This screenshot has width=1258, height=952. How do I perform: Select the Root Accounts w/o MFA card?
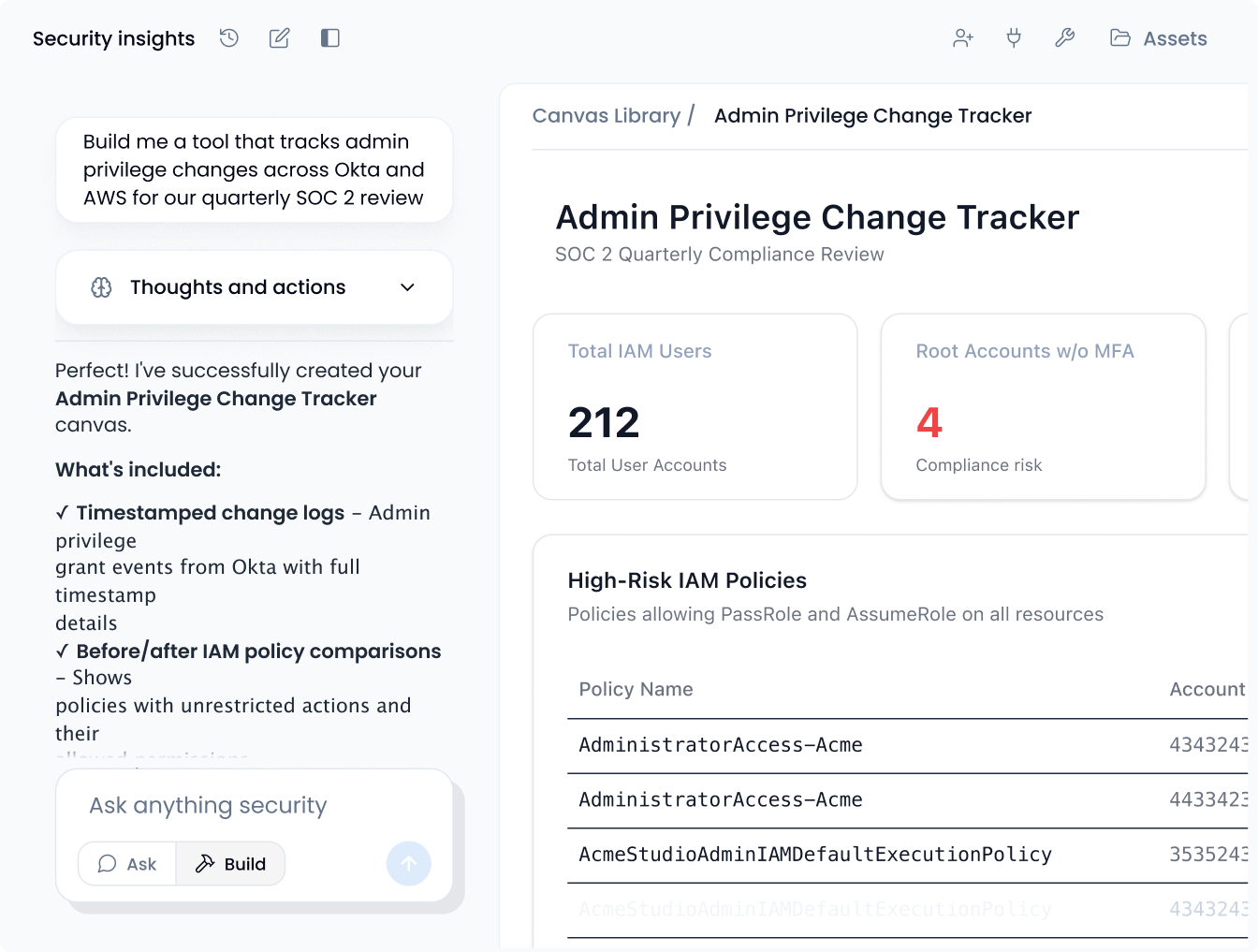[x=1044, y=407]
